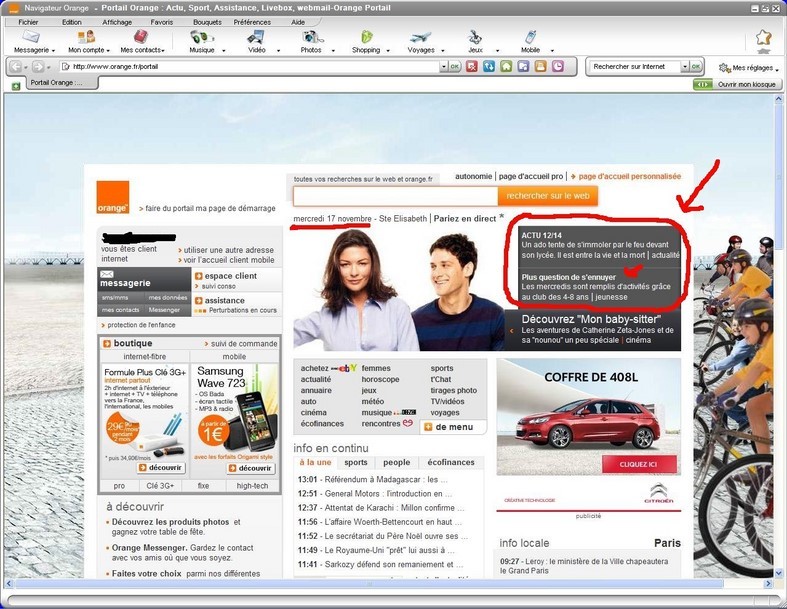Screen dimensions: 787x609
Task: Switch to the écofinances news tab
Action: pos(451,462)
